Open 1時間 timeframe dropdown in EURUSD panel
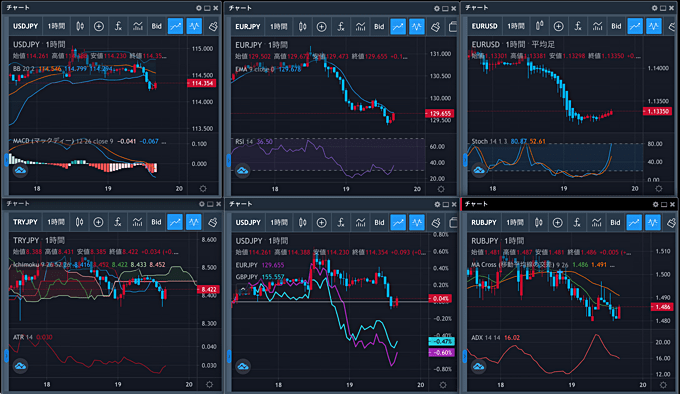The height and width of the screenshot is (394, 680). (516, 26)
